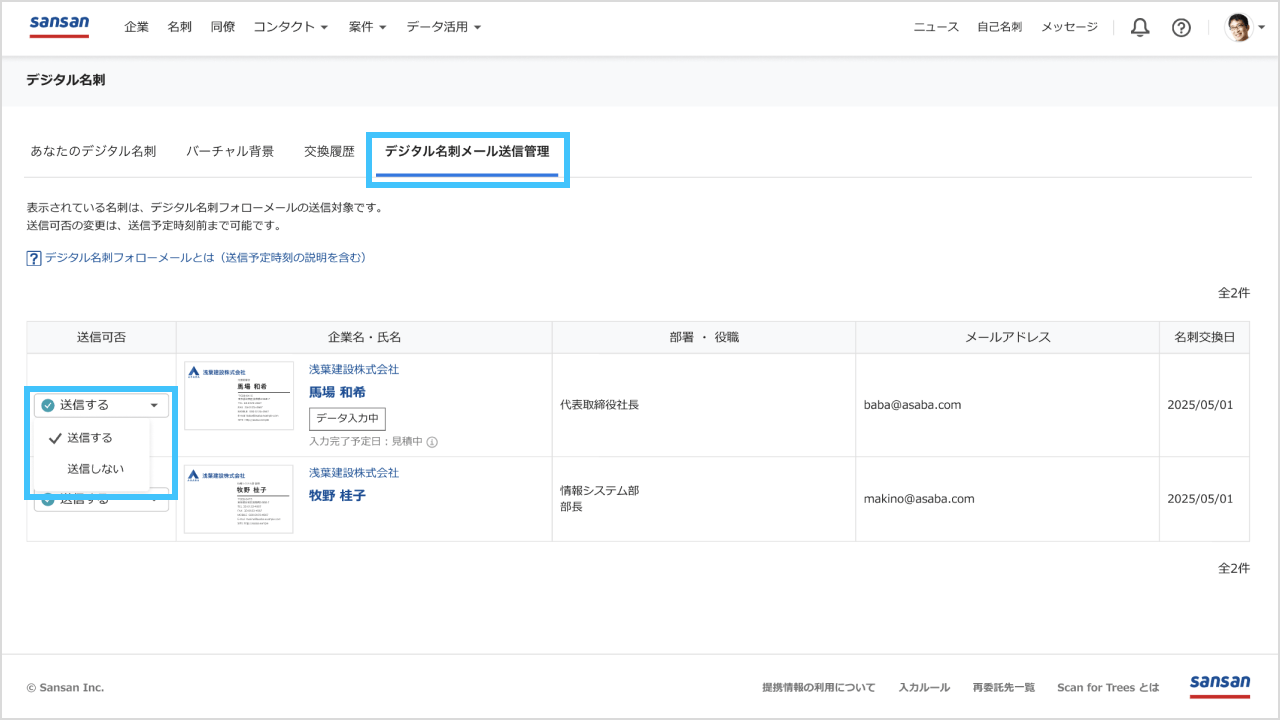Switch to the バーチャル背景 tab
This screenshot has width=1280, height=720.
tap(230, 152)
